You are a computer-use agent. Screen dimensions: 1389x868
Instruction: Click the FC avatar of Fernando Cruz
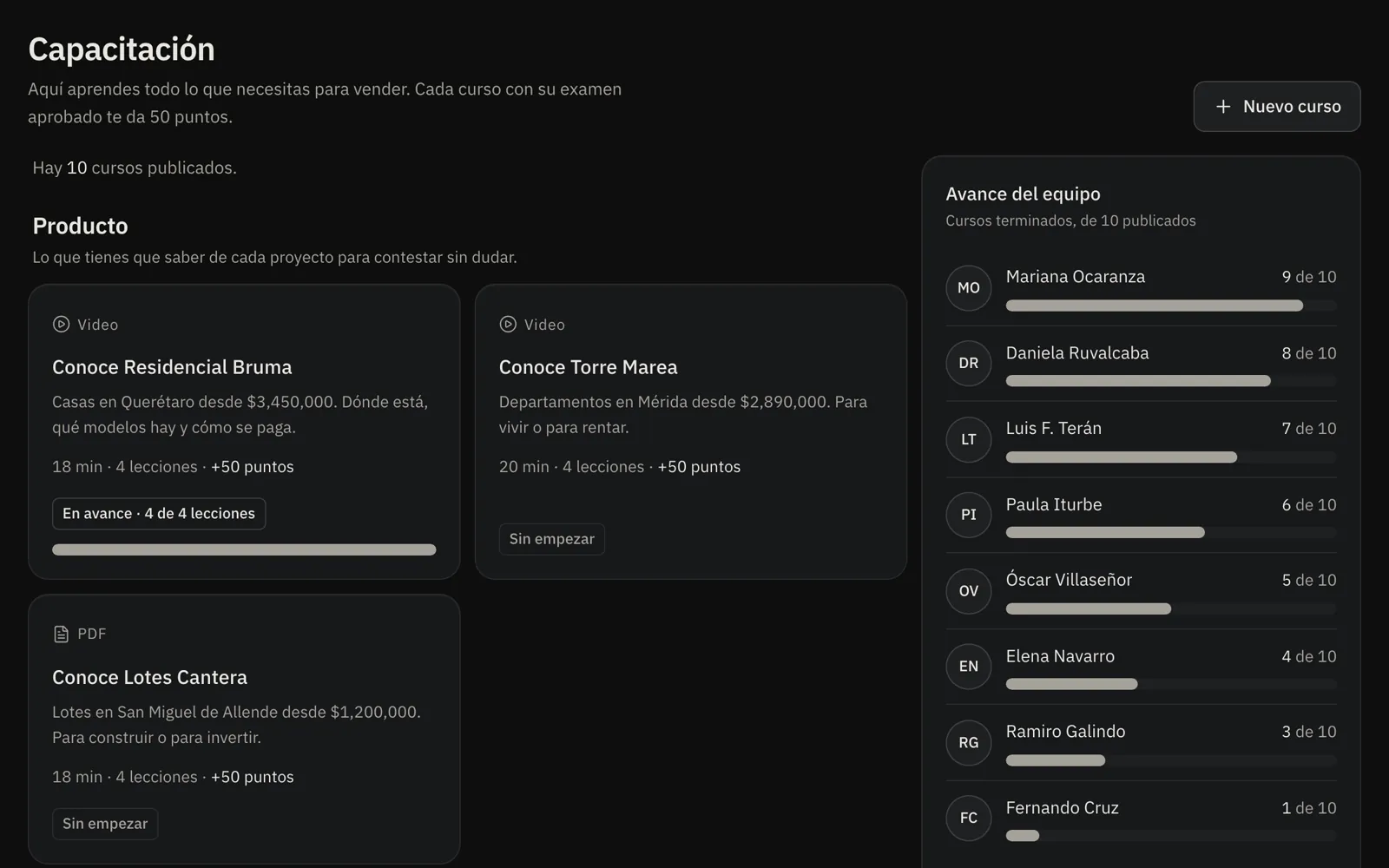tap(969, 819)
